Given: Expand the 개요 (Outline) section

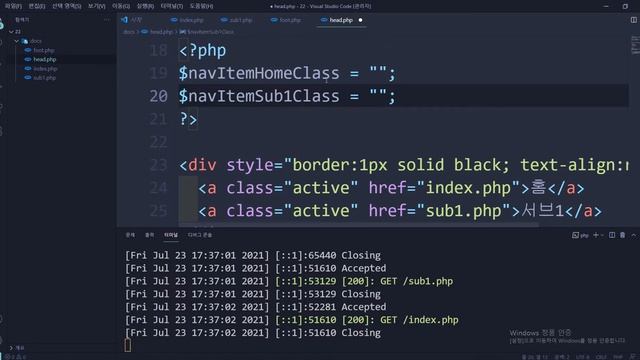Looking at the screenshot, I should tap(16, 348).
